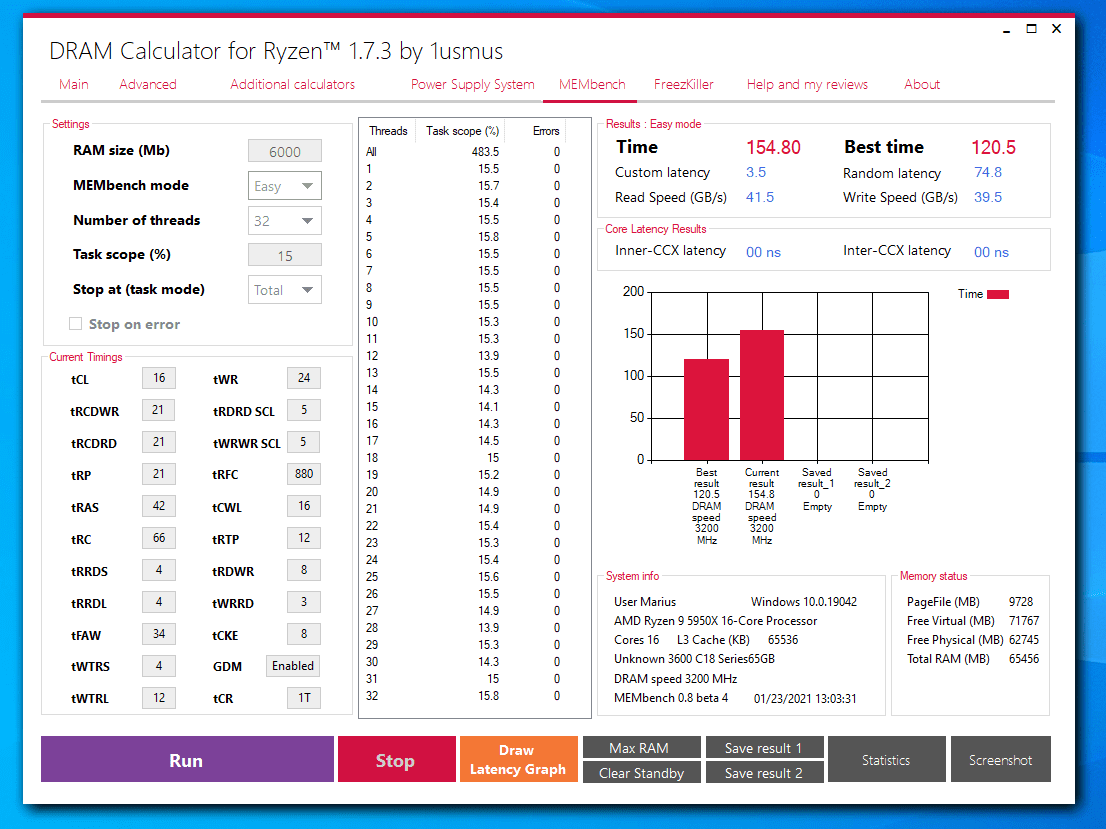Click the tRTP value field 12
This screenshot has height=829, width=1106.
tap(304, 538)
